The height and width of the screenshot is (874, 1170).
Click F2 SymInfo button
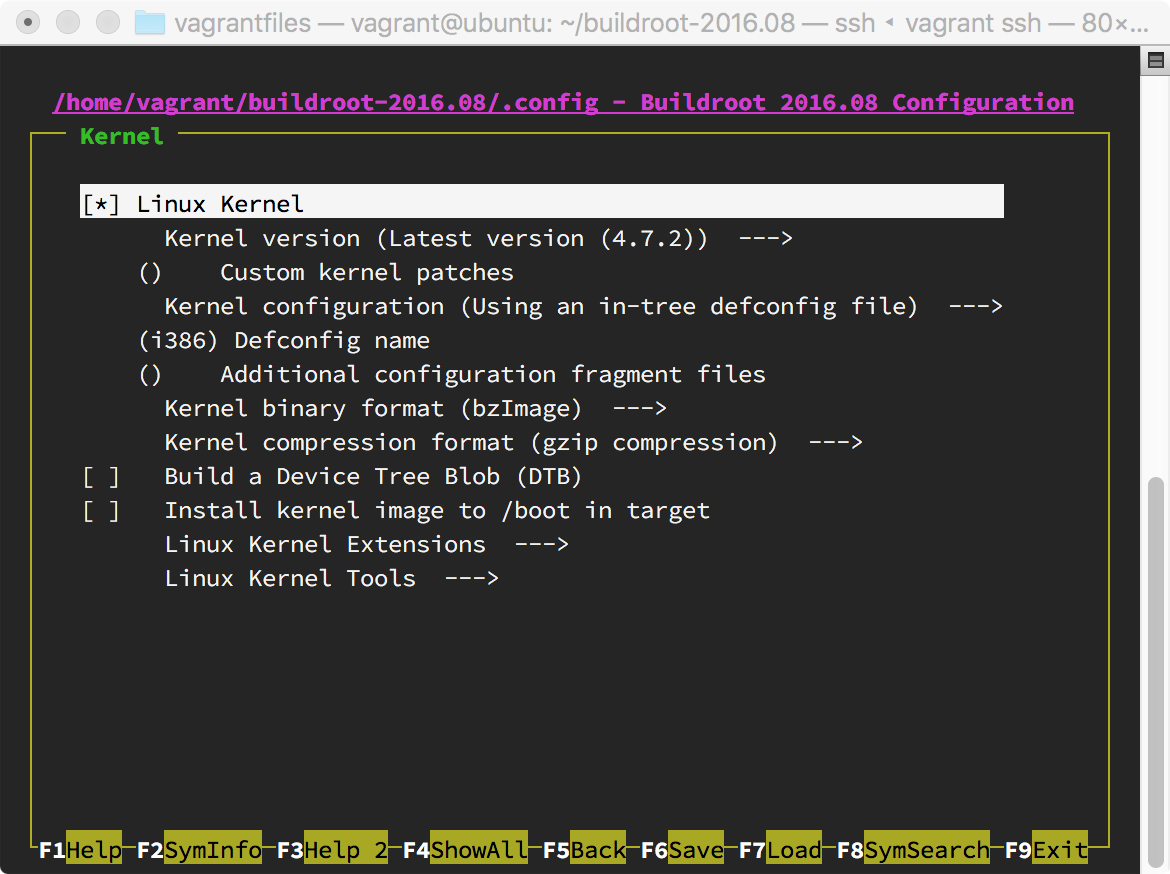point(199,849)
